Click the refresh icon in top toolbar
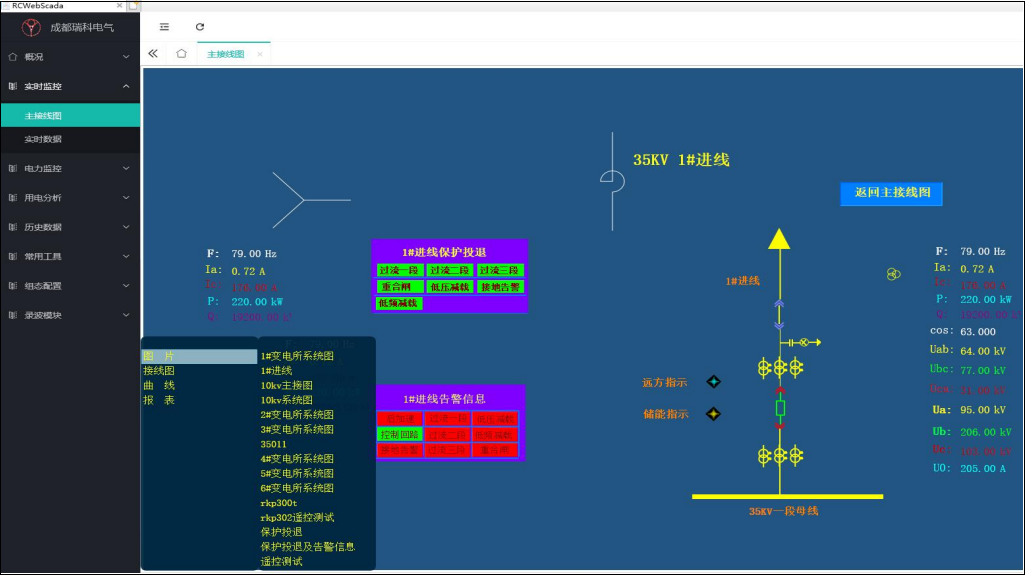The width and height of the screenshot is (1026, 576). point(200,27)
